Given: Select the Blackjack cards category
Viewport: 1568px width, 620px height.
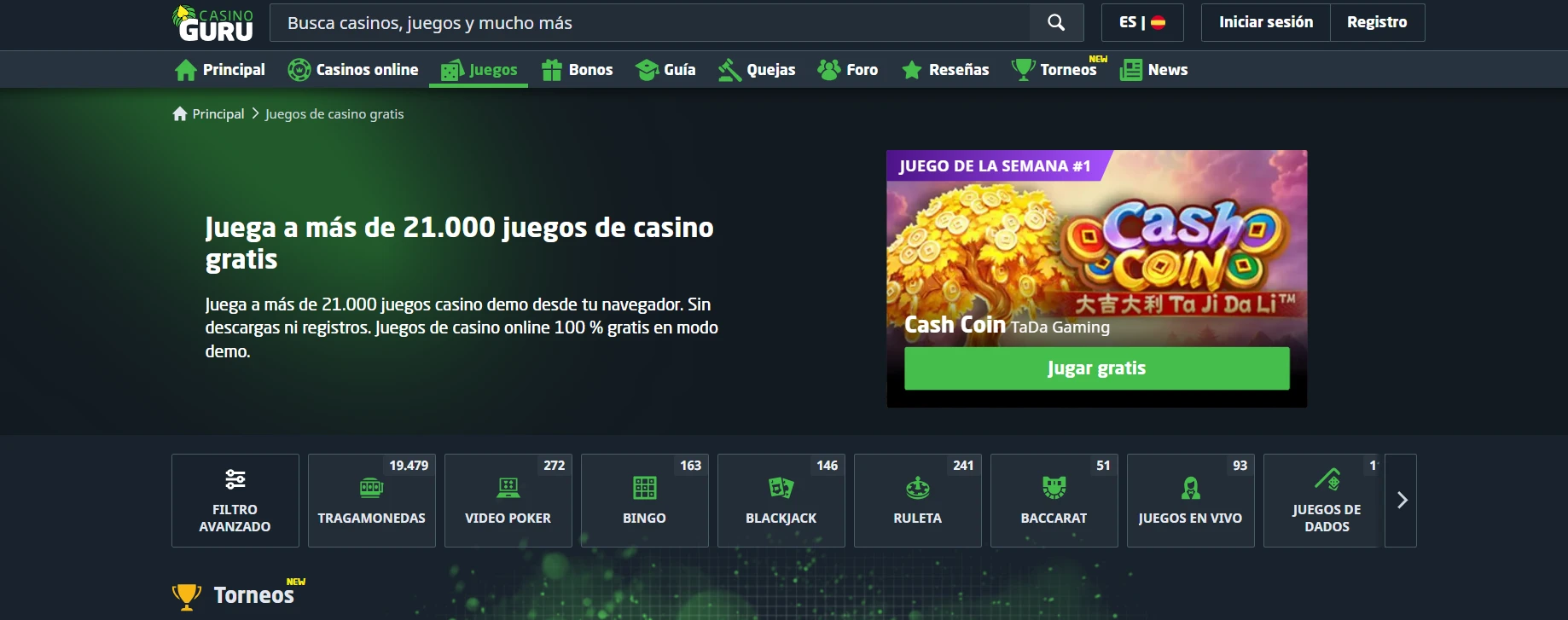Looking at the screenshot, I should click(x=781, y=501).
